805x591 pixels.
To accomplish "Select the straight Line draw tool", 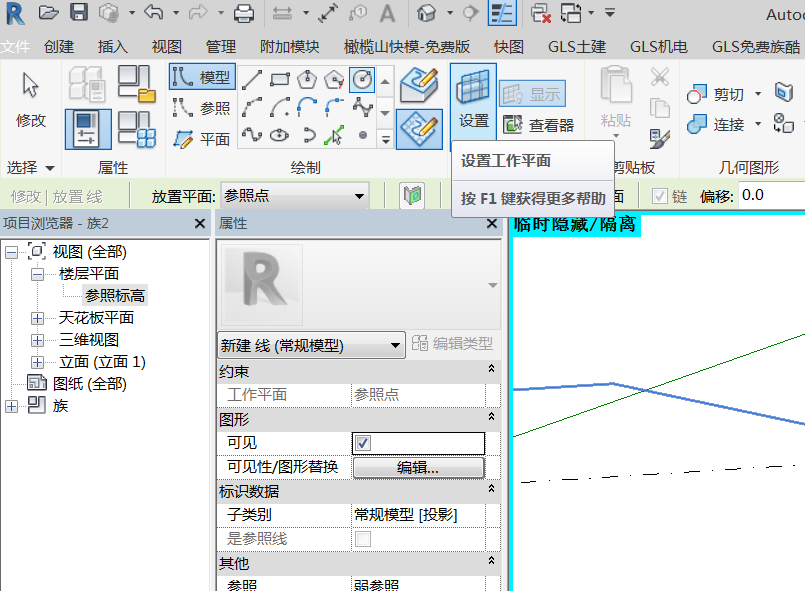I will coord(252,80).
